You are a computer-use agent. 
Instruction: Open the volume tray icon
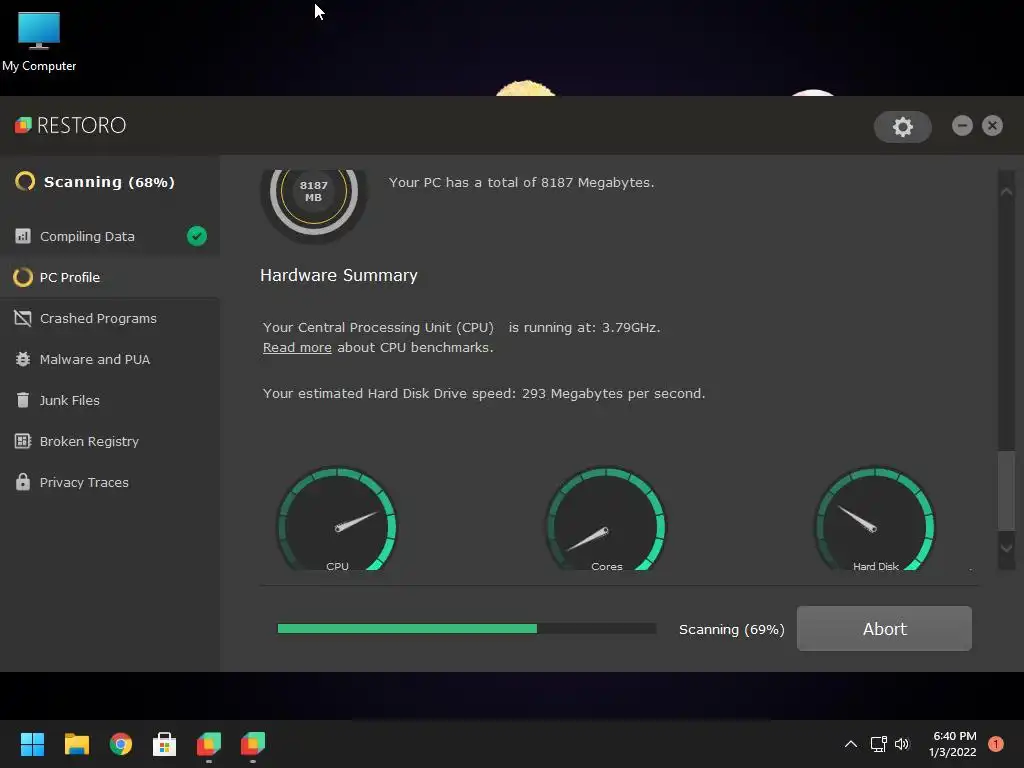click(x=902, y=744)
